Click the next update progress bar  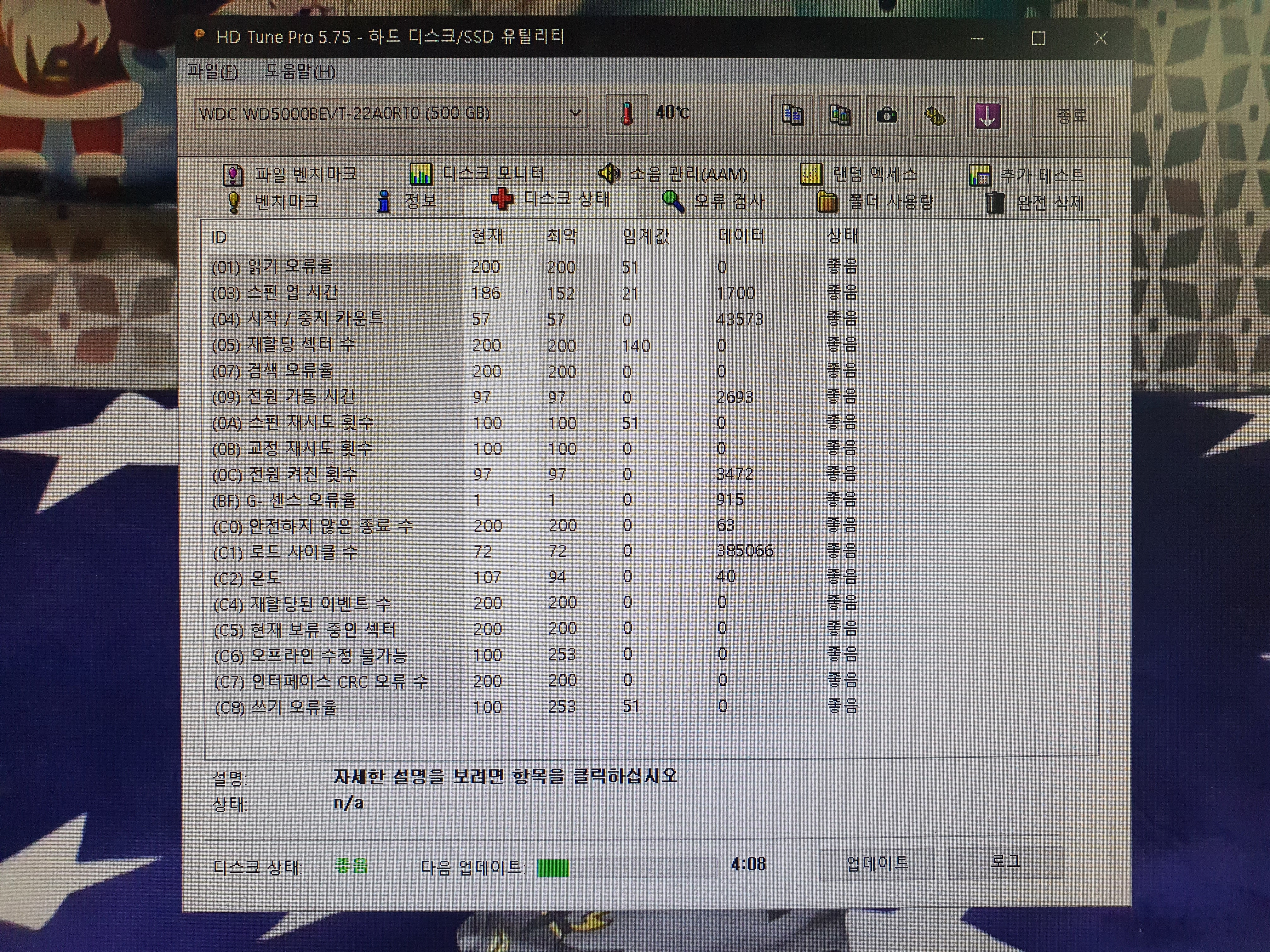(x=627, y=868)
